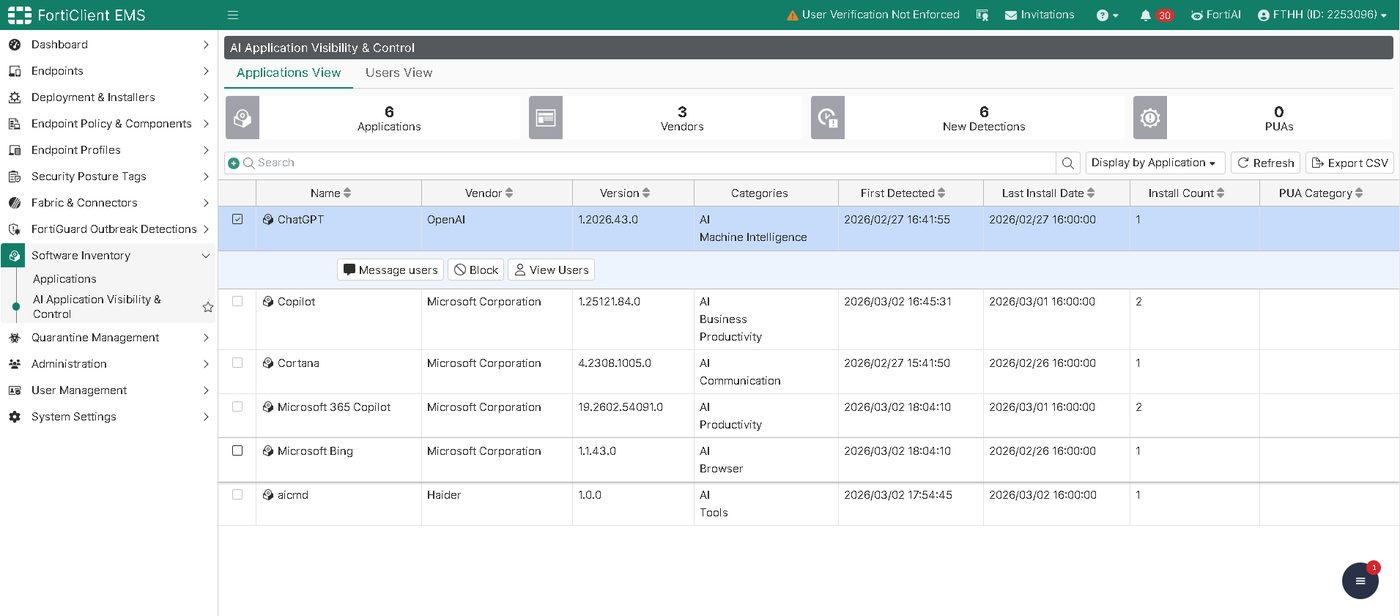
Task: Check the Microsoft 365 Copilot checkbox
Action: click(237, 407)
